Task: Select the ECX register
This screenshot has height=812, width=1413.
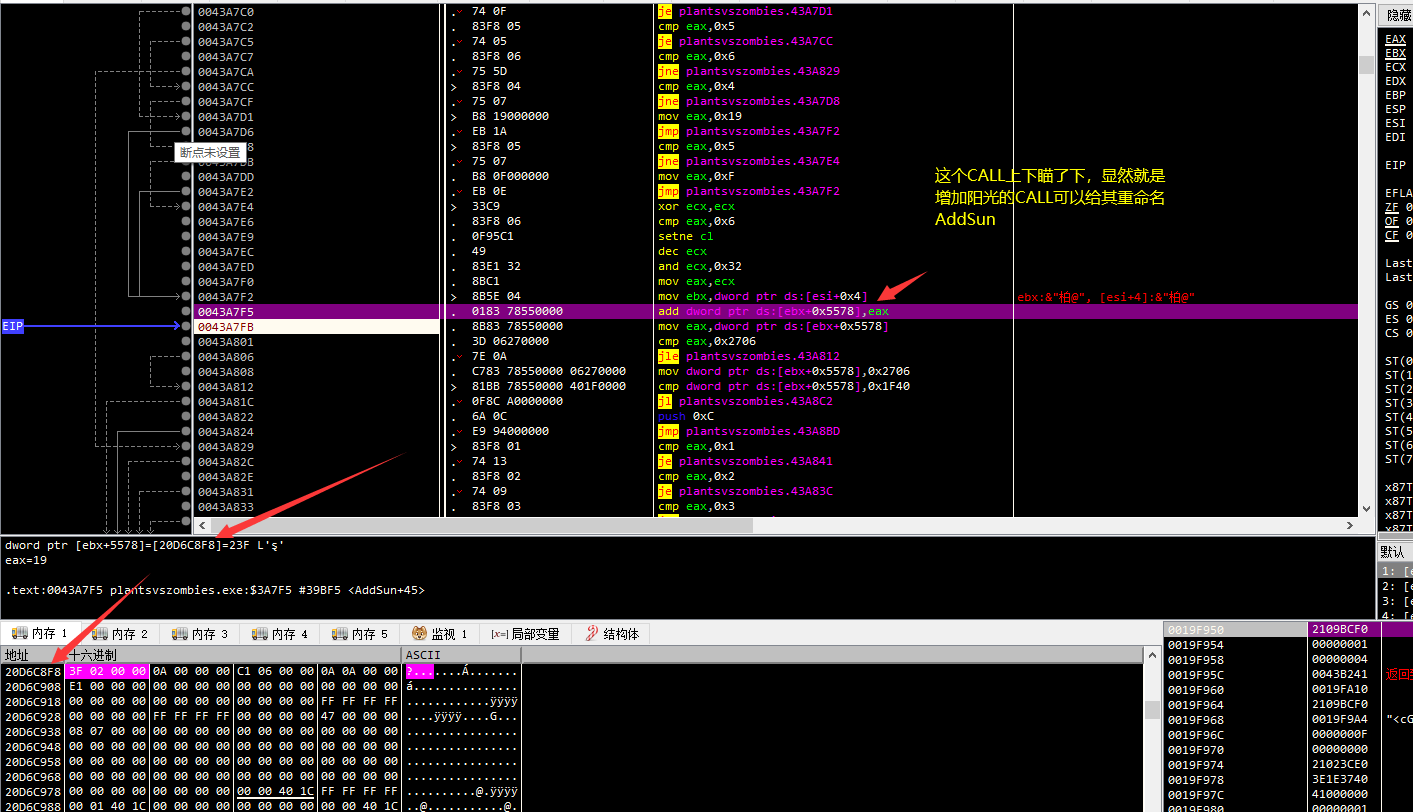Action: (x=1395, y=68)
